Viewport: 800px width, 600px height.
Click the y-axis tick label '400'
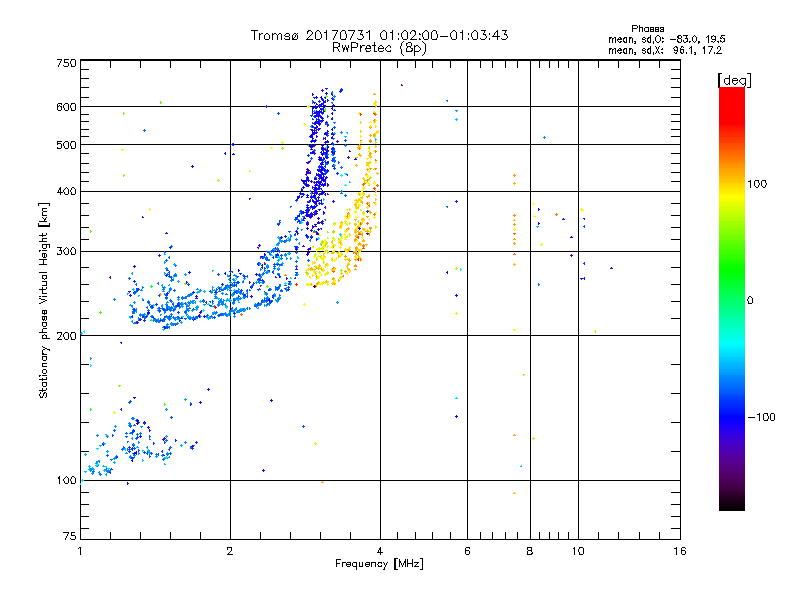(66, 192)
